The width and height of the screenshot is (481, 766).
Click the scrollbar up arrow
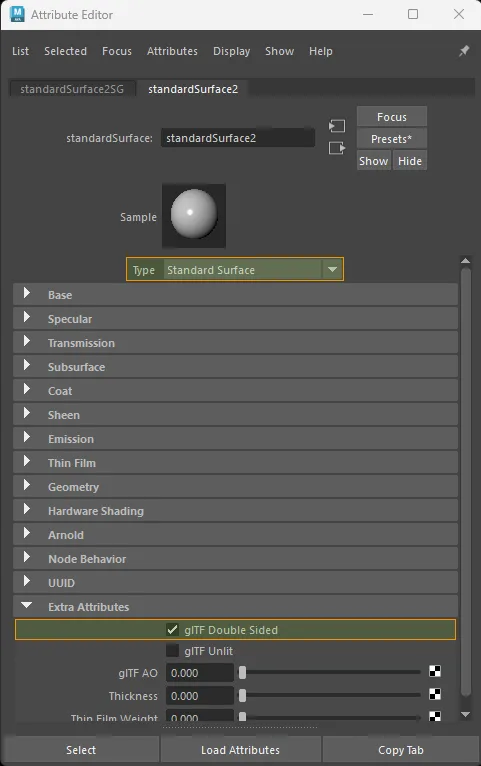tap(465, 261)
